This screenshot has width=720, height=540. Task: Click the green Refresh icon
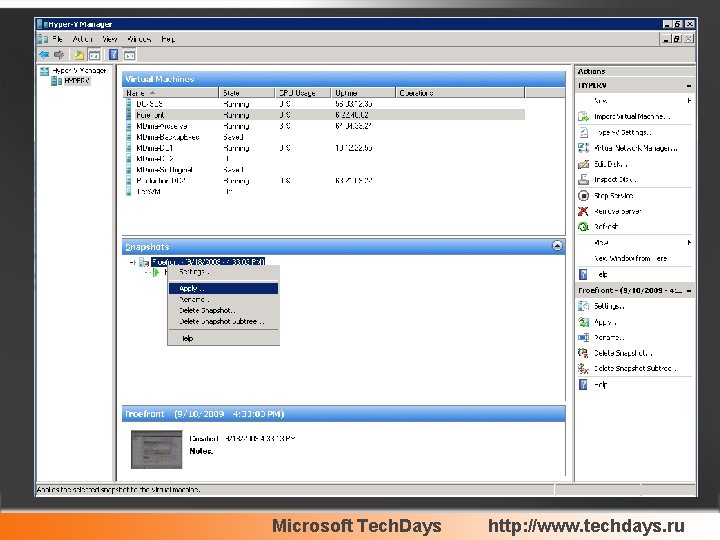point(583,226)
